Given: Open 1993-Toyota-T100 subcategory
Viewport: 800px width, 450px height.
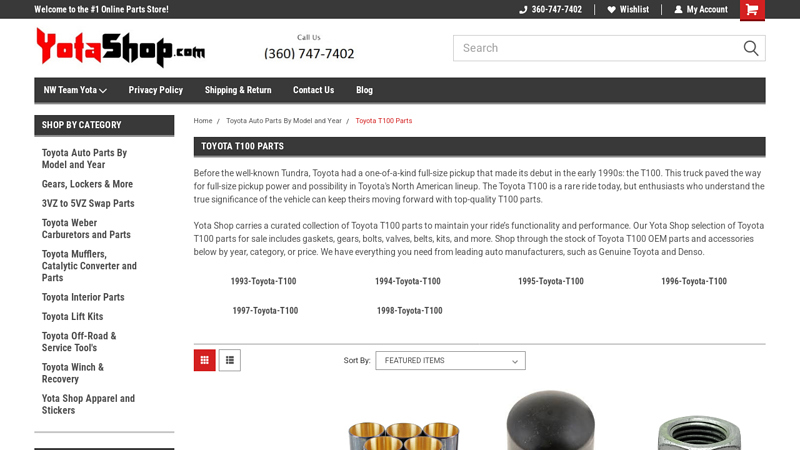Looking at the screenshot, I should click(x=263, y=281).
